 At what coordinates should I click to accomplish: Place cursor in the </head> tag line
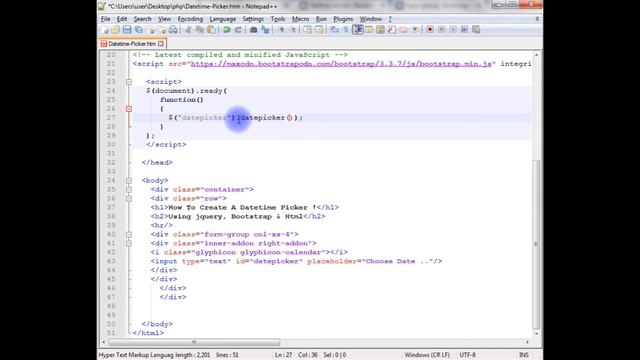tap(157, 162)
